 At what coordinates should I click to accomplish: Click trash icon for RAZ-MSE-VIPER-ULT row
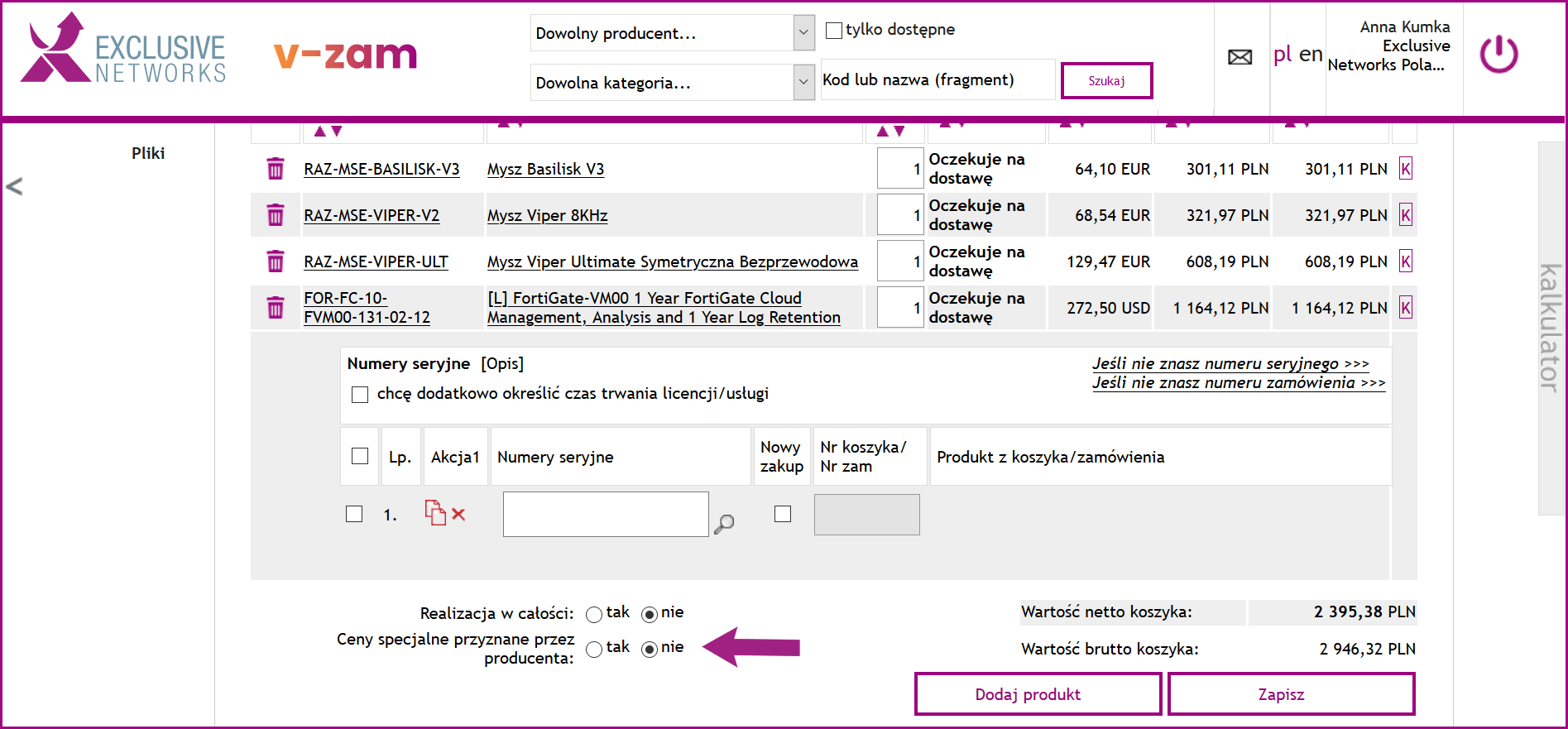pyautogui.click(x=276, y=261)
